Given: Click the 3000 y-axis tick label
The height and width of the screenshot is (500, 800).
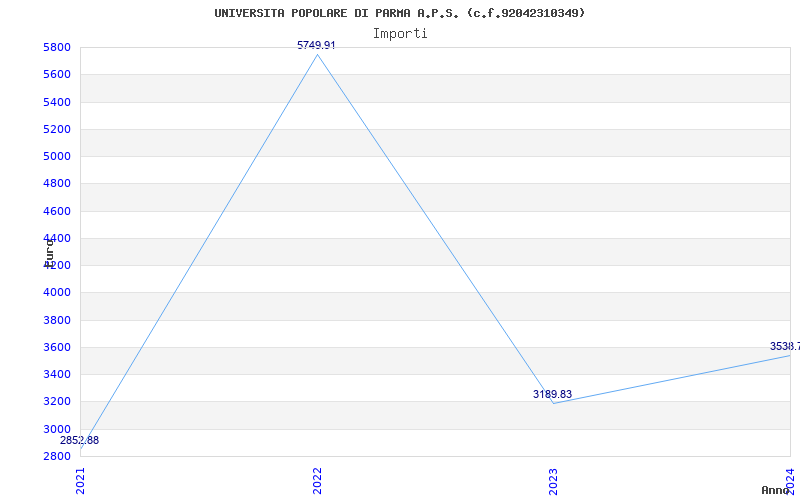Looking at the screenshot, I should (57, 429).
